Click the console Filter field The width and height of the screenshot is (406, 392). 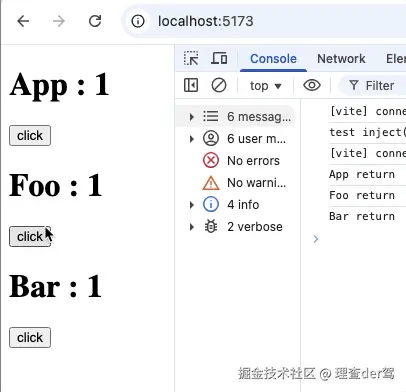click(x=373, y=86)
